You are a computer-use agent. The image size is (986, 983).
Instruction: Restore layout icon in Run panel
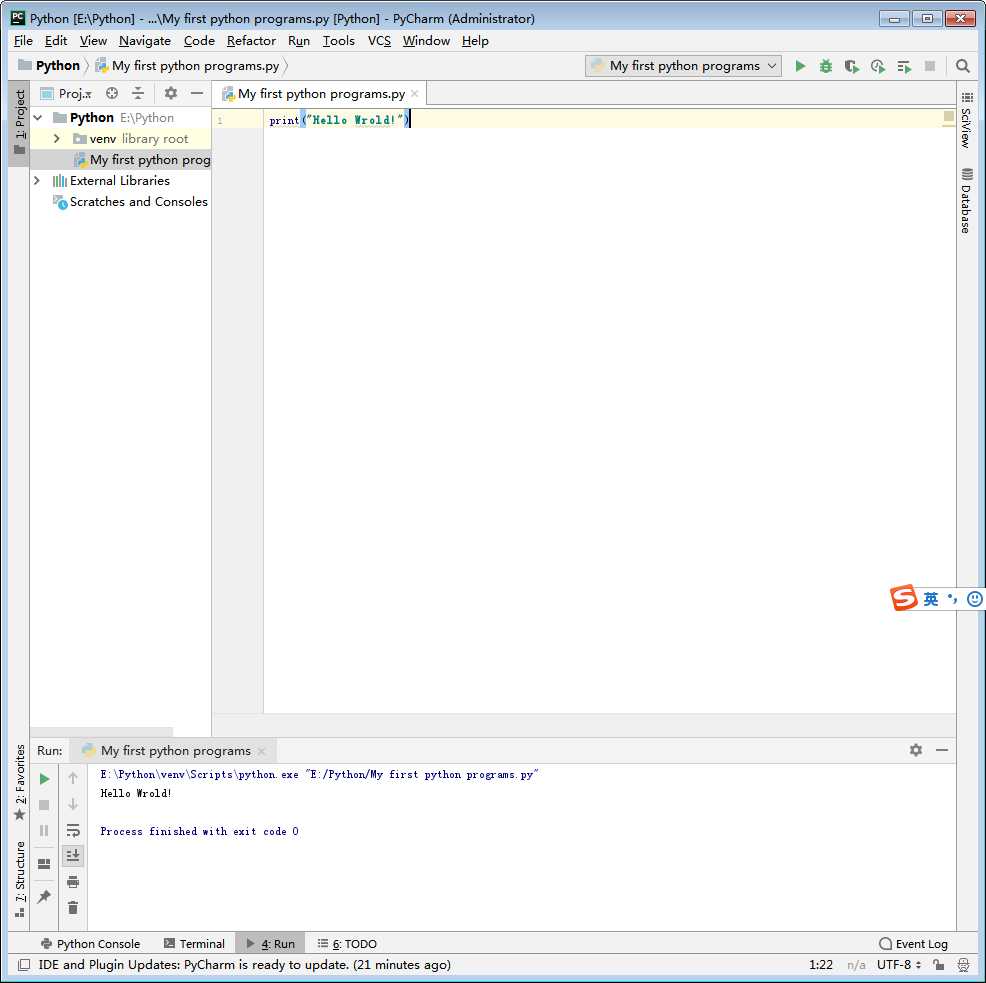point(44,864)
